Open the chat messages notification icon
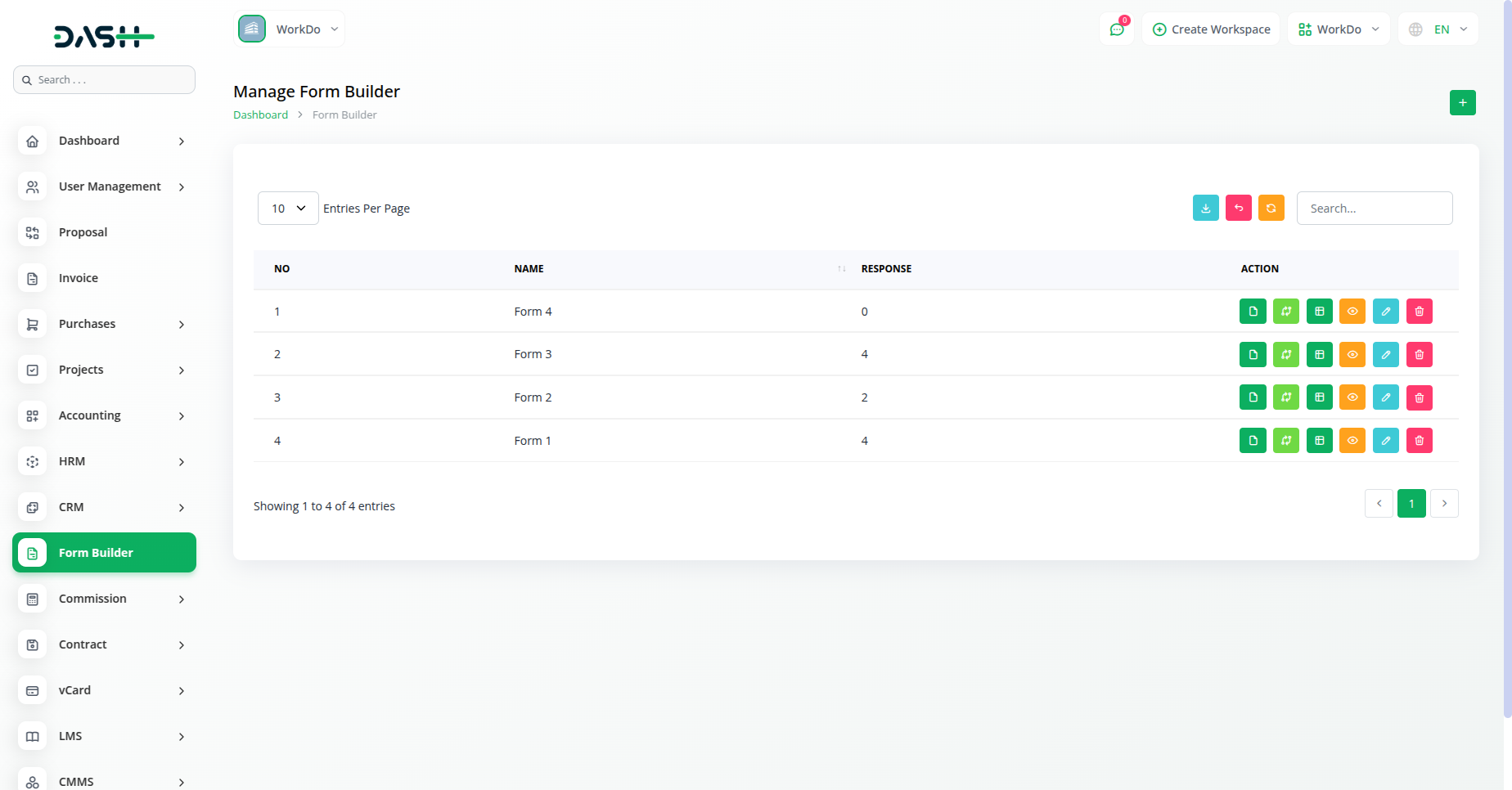 pyautogui.click(x=1117, y=29)
